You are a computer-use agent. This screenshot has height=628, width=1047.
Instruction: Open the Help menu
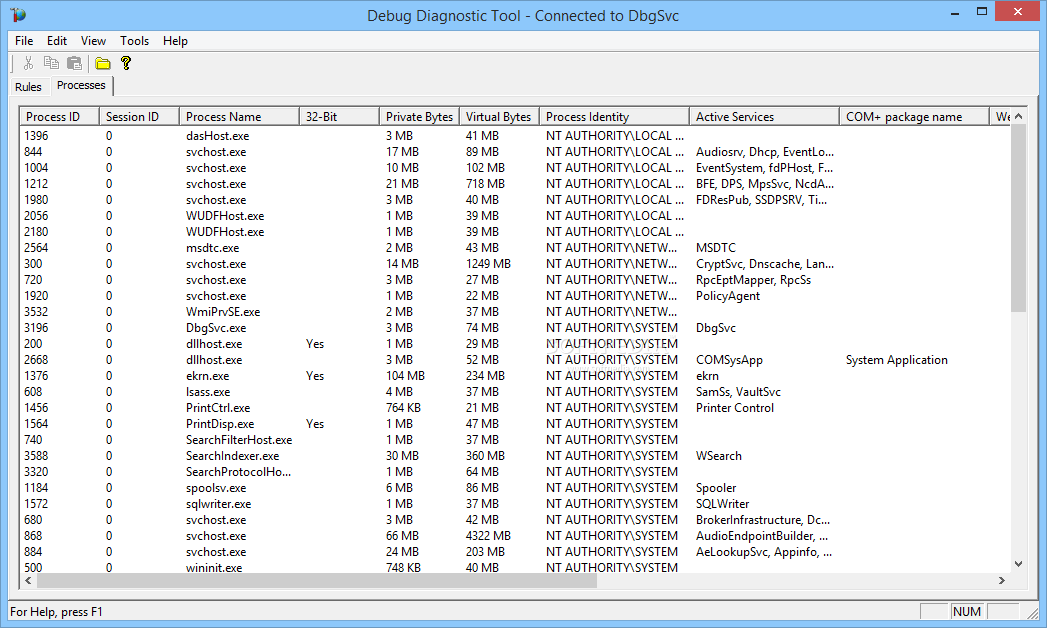point(175,41)
